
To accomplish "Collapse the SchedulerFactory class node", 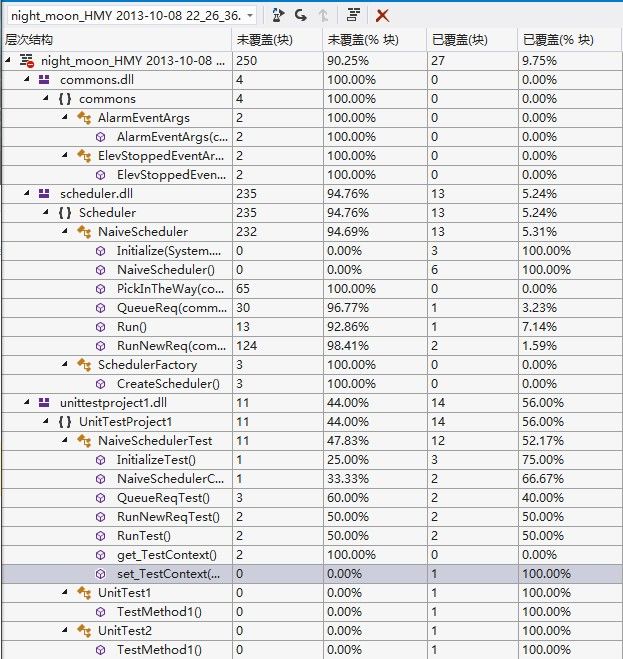I will click(x=65, y=364).
